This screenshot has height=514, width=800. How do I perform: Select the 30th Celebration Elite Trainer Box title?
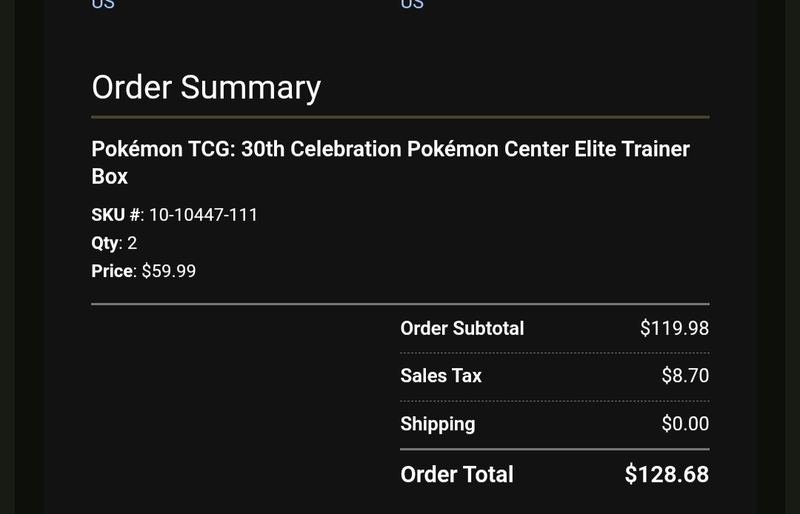click(390, 162)
